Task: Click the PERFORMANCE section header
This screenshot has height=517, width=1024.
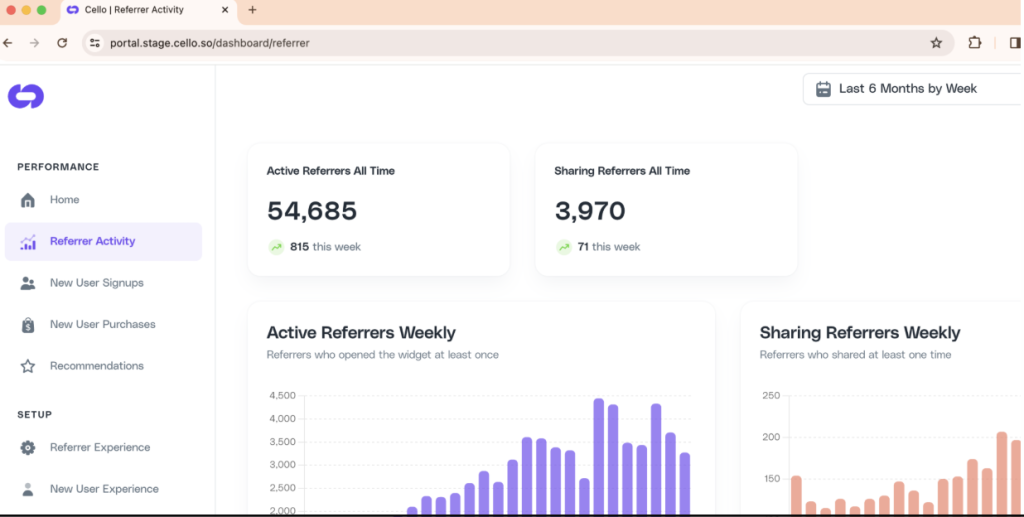Action: (x=58, y=167)
